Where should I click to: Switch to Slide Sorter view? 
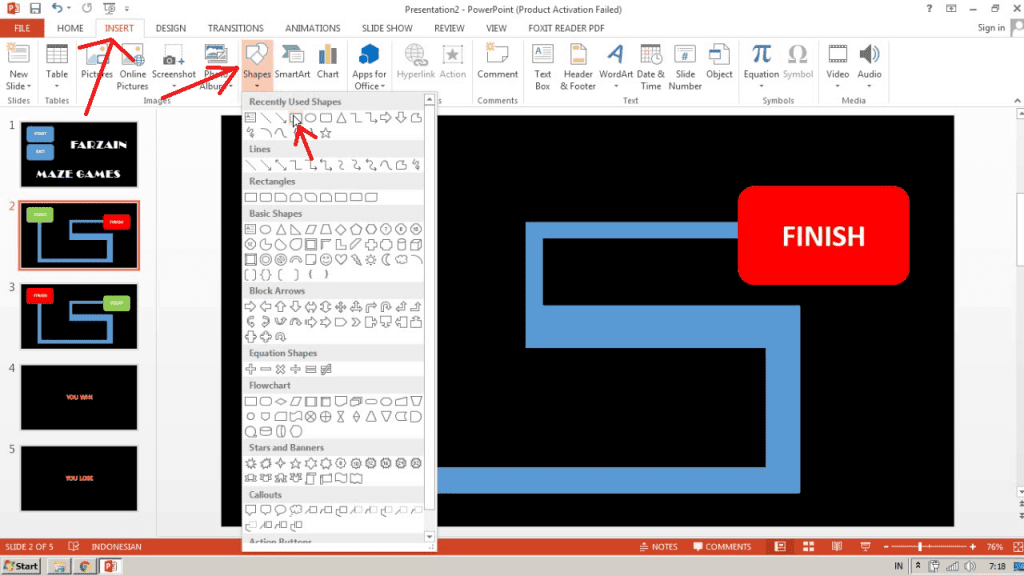pos(808,547)
